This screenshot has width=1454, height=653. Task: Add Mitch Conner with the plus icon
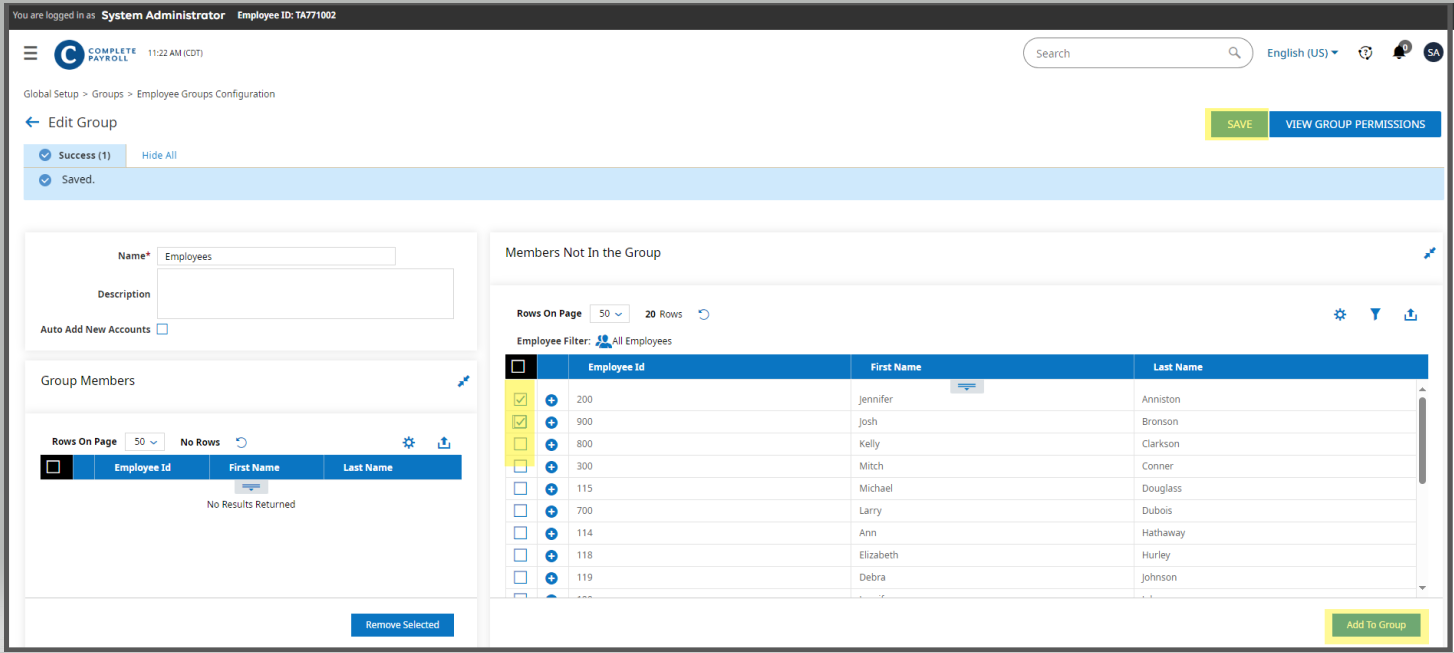(551, 467)
